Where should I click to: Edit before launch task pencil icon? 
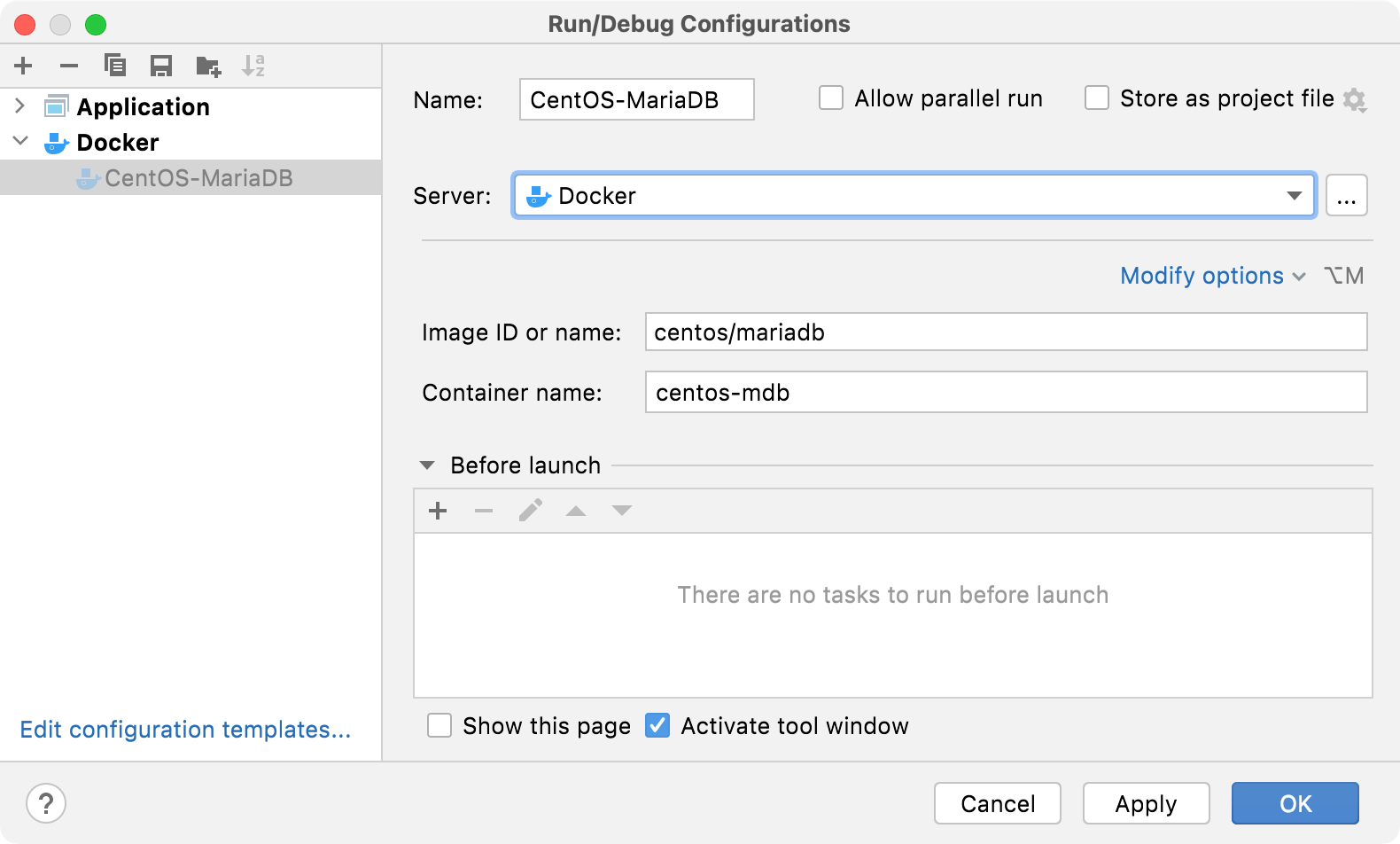530,511
